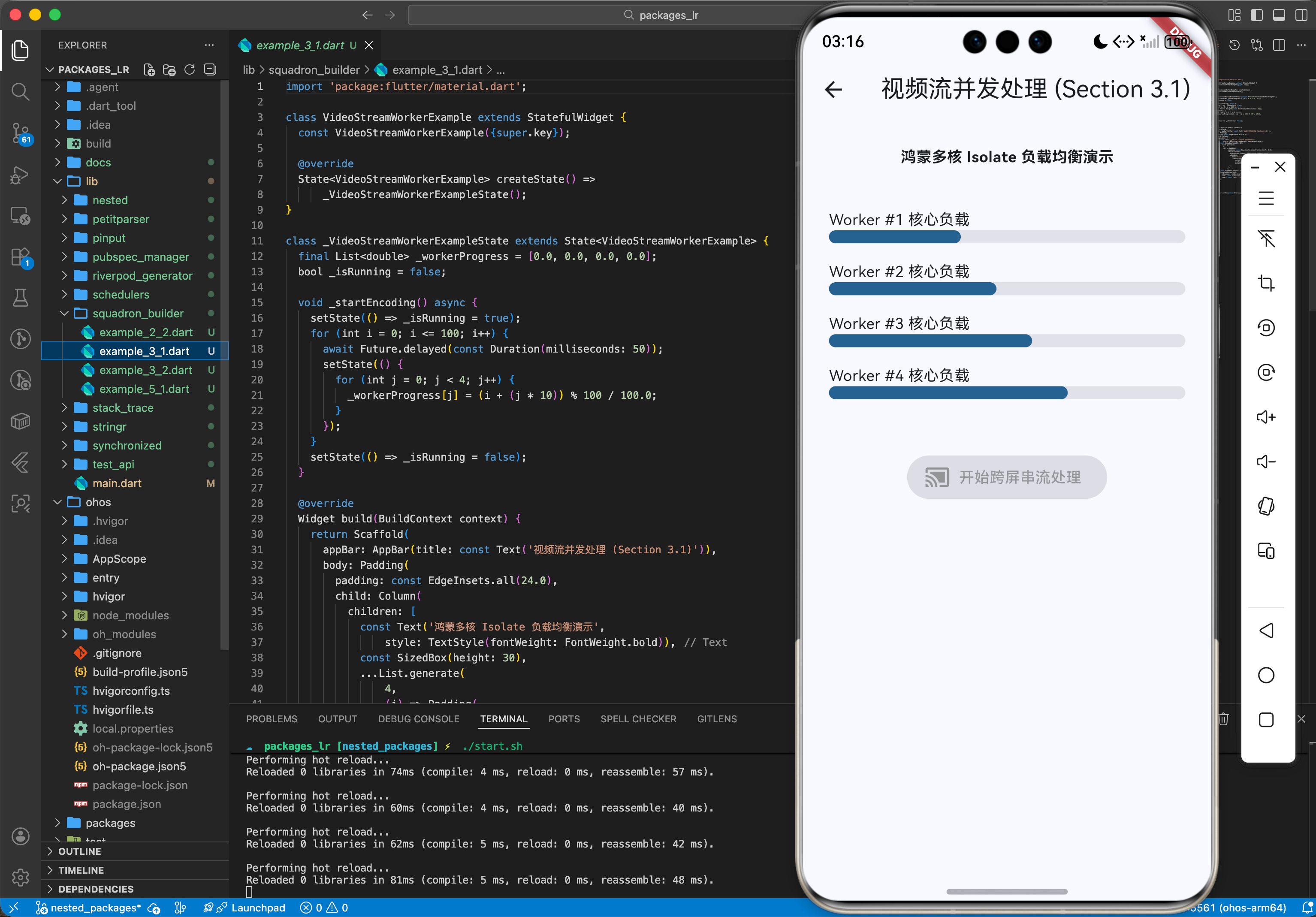The image size is (1316, 917).
Task: Open Explorer views and more actions menu
Action: coord(209,45)
